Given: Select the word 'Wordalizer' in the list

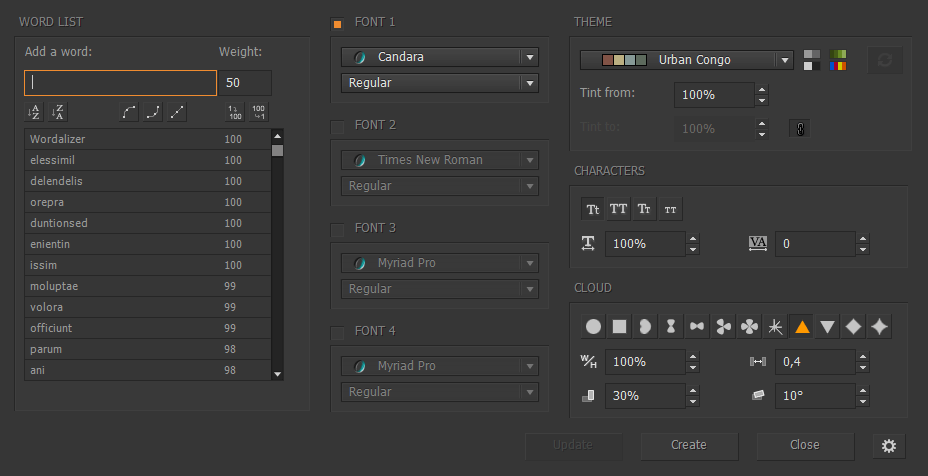Looking at the screenshot, I should pyautogui.click(x=120, y=140).
